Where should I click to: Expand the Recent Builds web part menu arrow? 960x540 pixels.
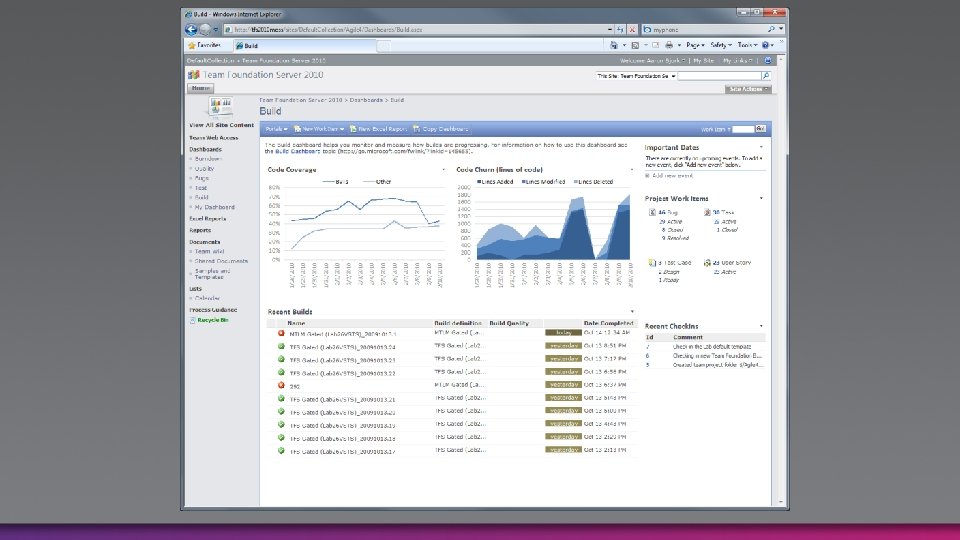pyautogui.click(x=632, y=312)
